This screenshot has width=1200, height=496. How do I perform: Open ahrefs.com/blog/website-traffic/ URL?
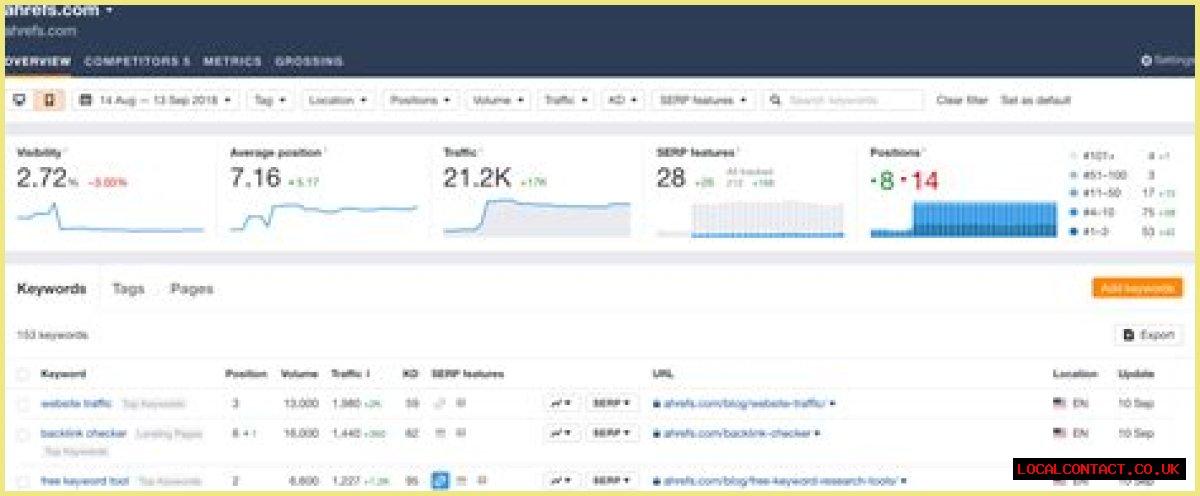tap(745, 404)
